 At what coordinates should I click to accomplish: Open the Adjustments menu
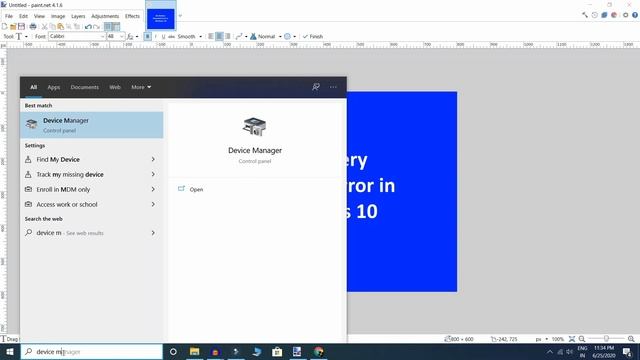coord(105,16)
